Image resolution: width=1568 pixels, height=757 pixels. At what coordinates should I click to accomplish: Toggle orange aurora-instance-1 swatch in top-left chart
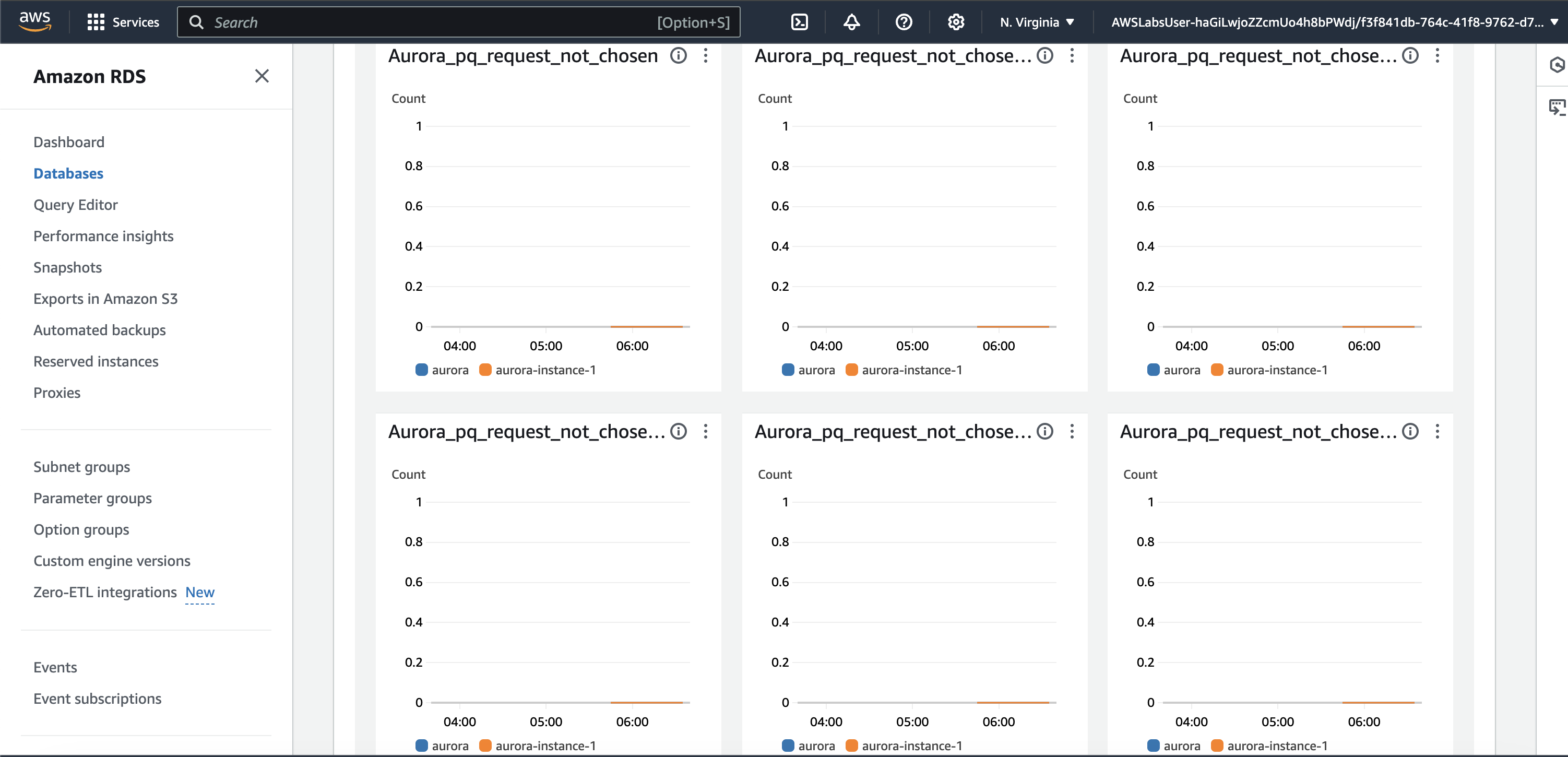[x=485, y=370]
